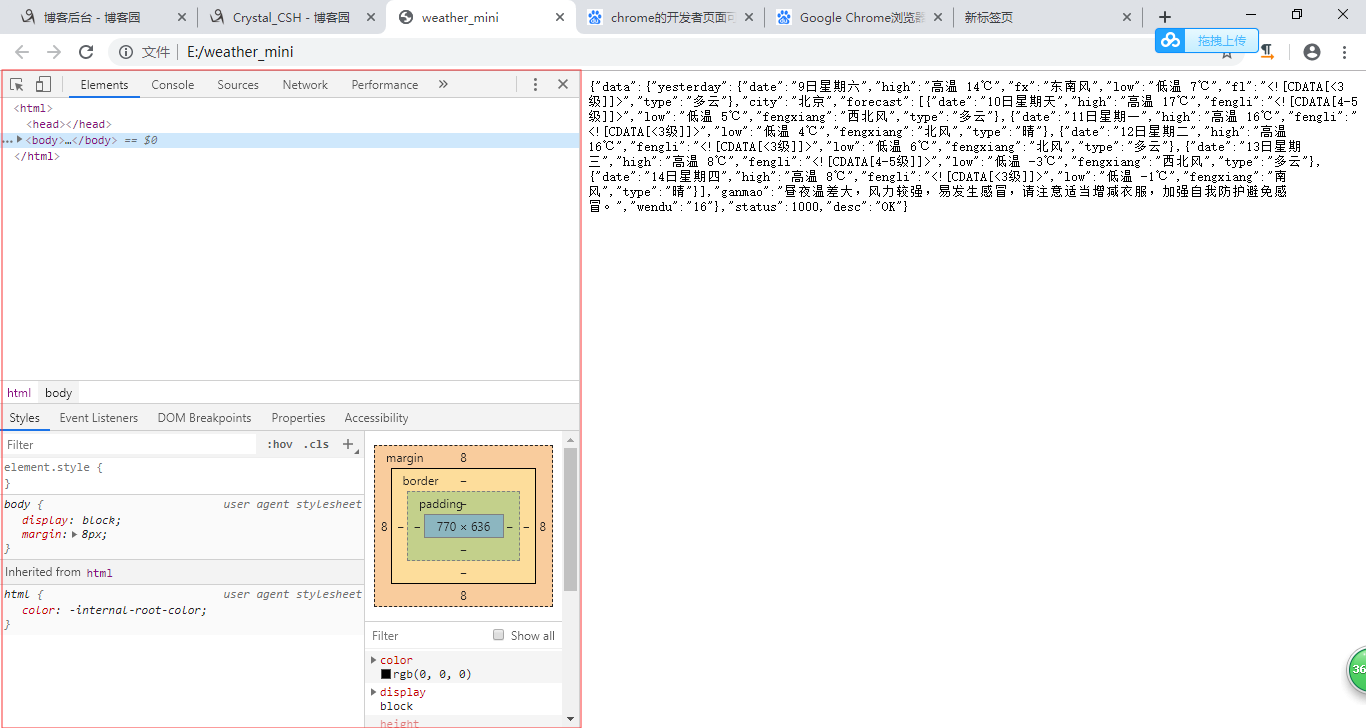The image size is (1366, 728).
Task: Click the computed styles Filter field
Action: [427, 635]
